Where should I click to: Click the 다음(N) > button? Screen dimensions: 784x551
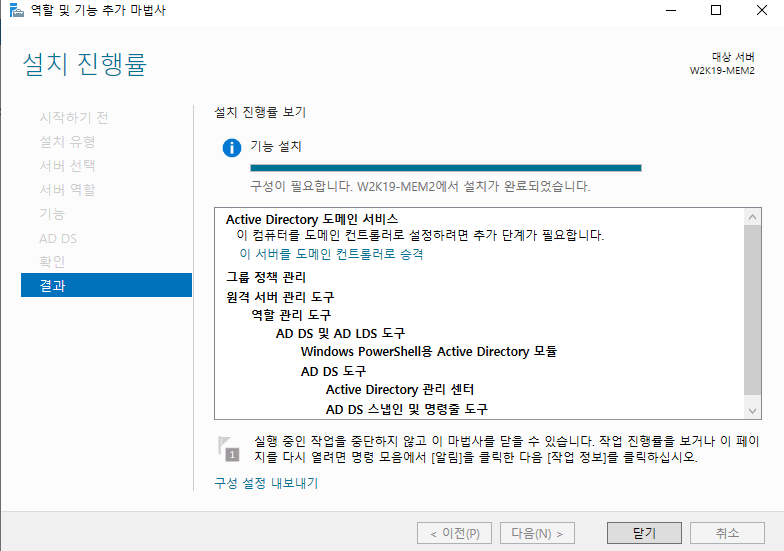[538, 533]
